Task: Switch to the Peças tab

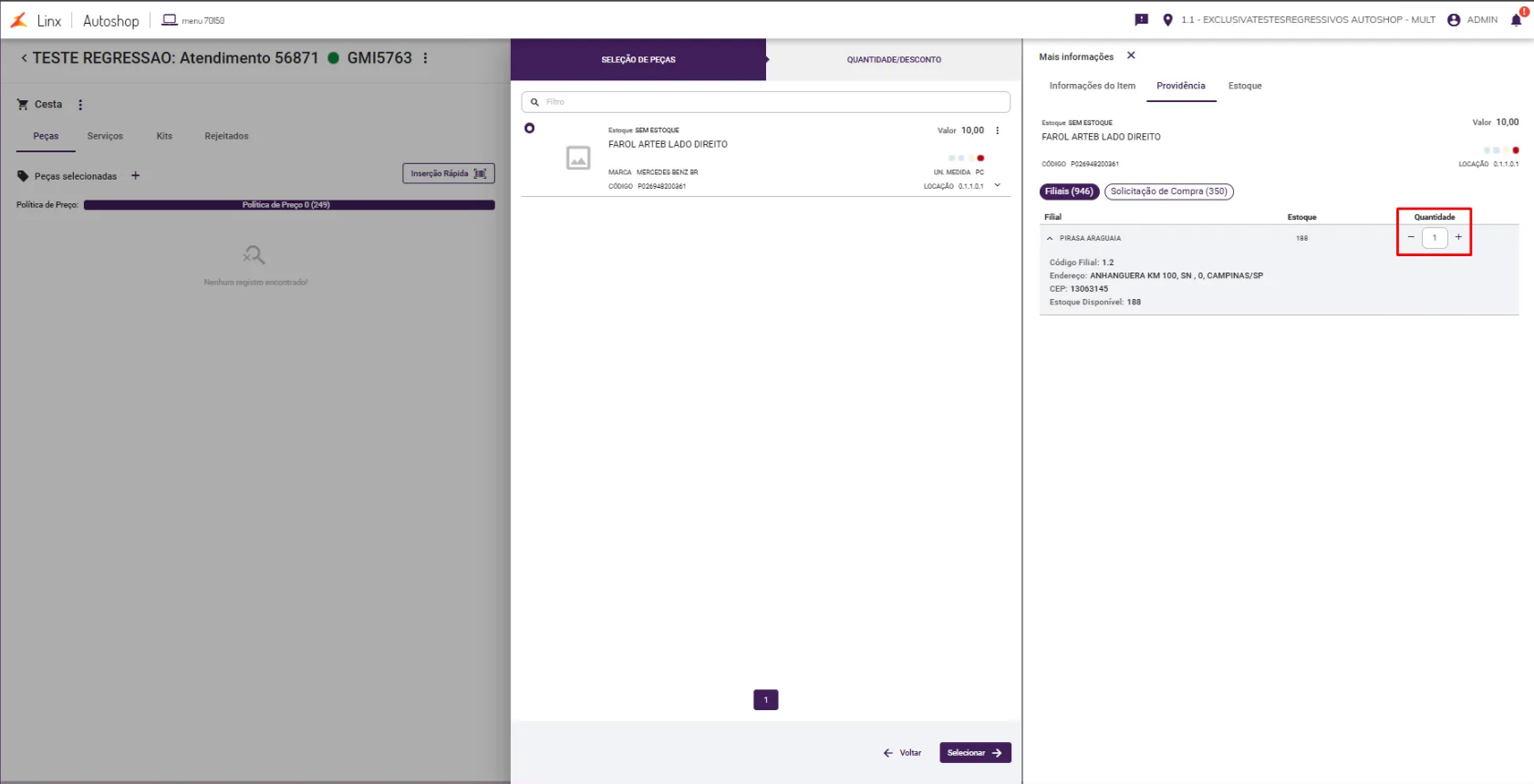Action: click(x=46, y=136)
